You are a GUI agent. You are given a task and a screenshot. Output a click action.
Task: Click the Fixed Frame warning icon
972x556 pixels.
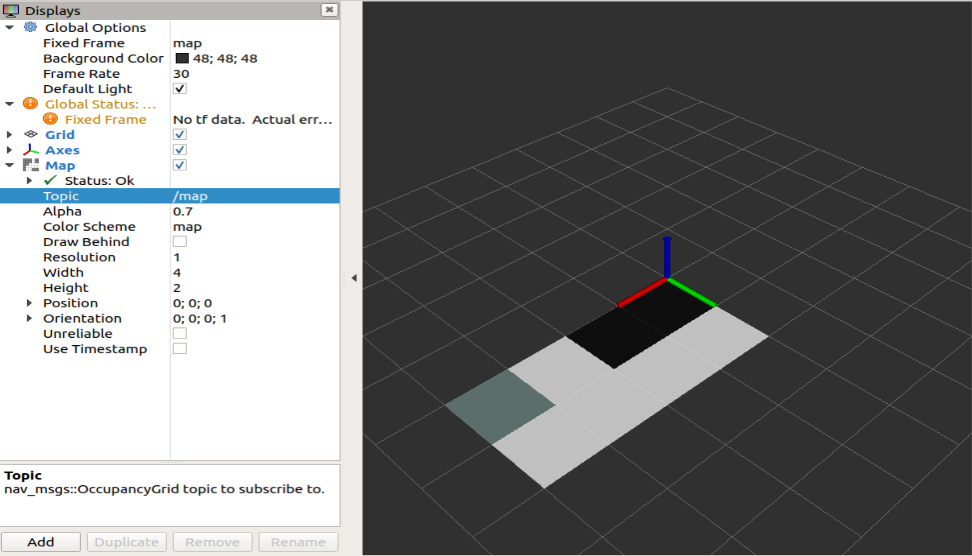point(51,119)
